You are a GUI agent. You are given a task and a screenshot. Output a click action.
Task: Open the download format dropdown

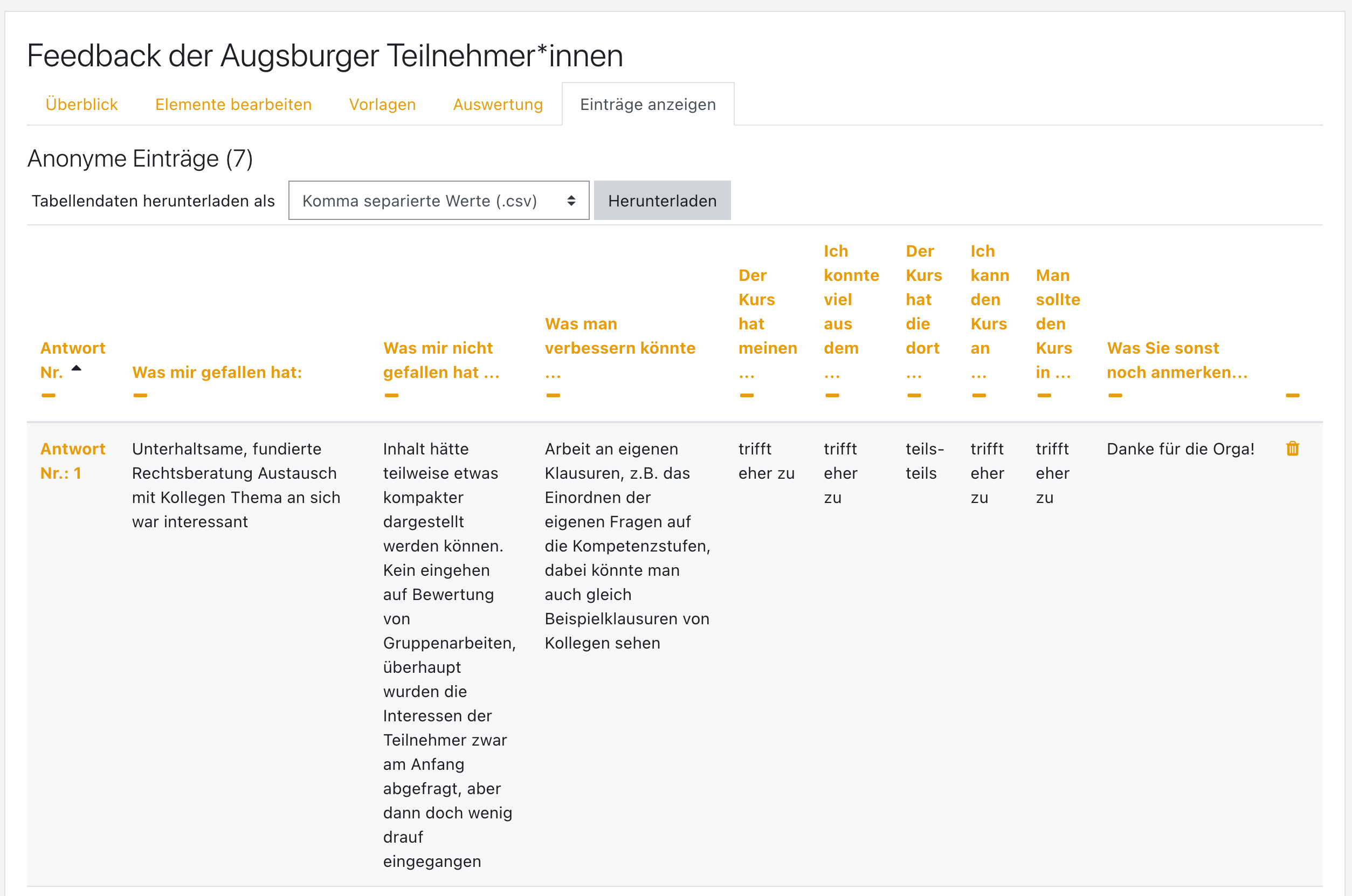438,200
